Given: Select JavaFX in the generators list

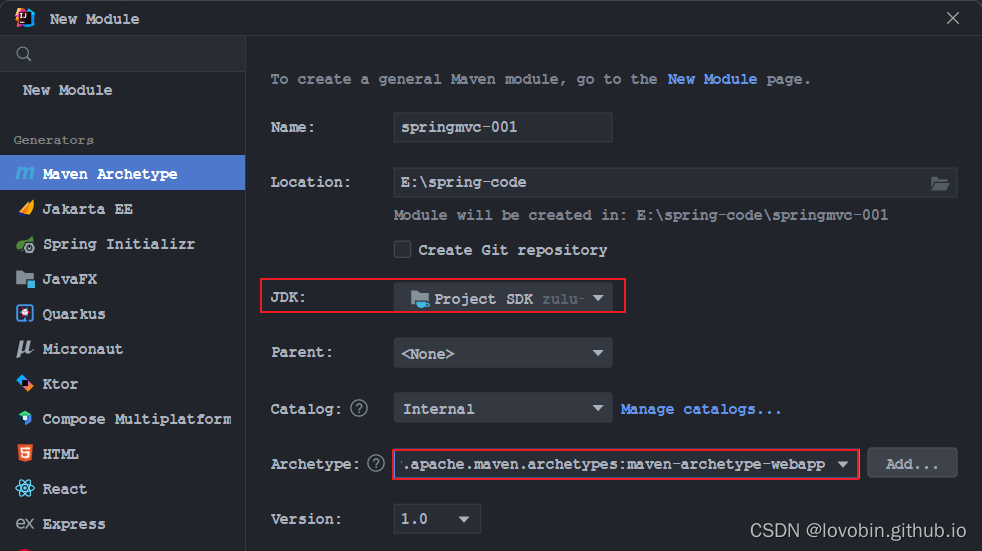Looking at the screenshot, I should coord(122,279).
